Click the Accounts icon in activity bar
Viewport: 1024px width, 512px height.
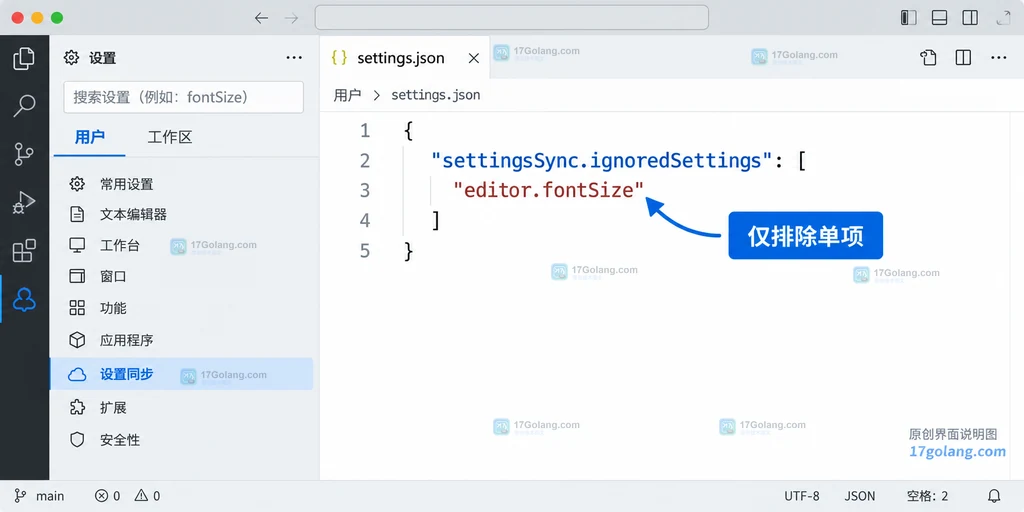point(24,299)
